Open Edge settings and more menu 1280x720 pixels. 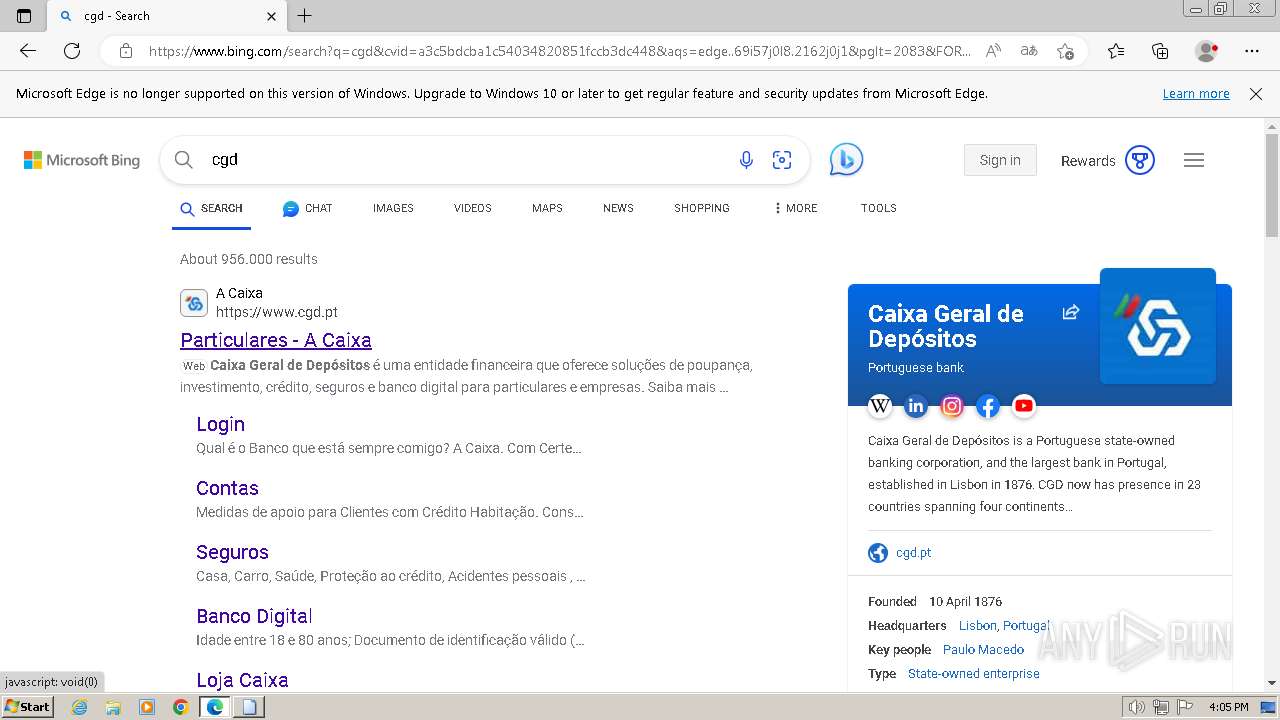coord(1252,51)
